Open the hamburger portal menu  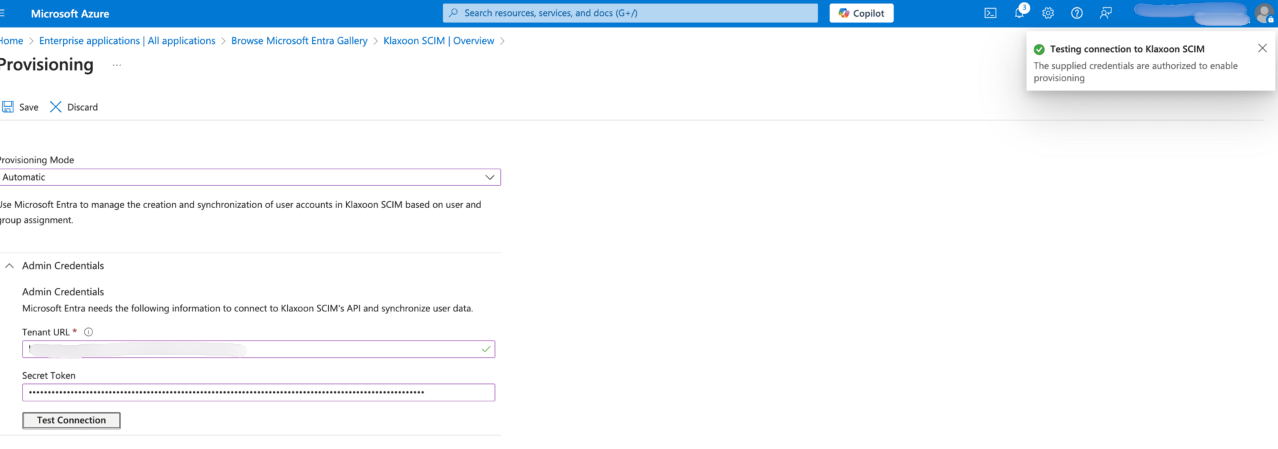4,13
